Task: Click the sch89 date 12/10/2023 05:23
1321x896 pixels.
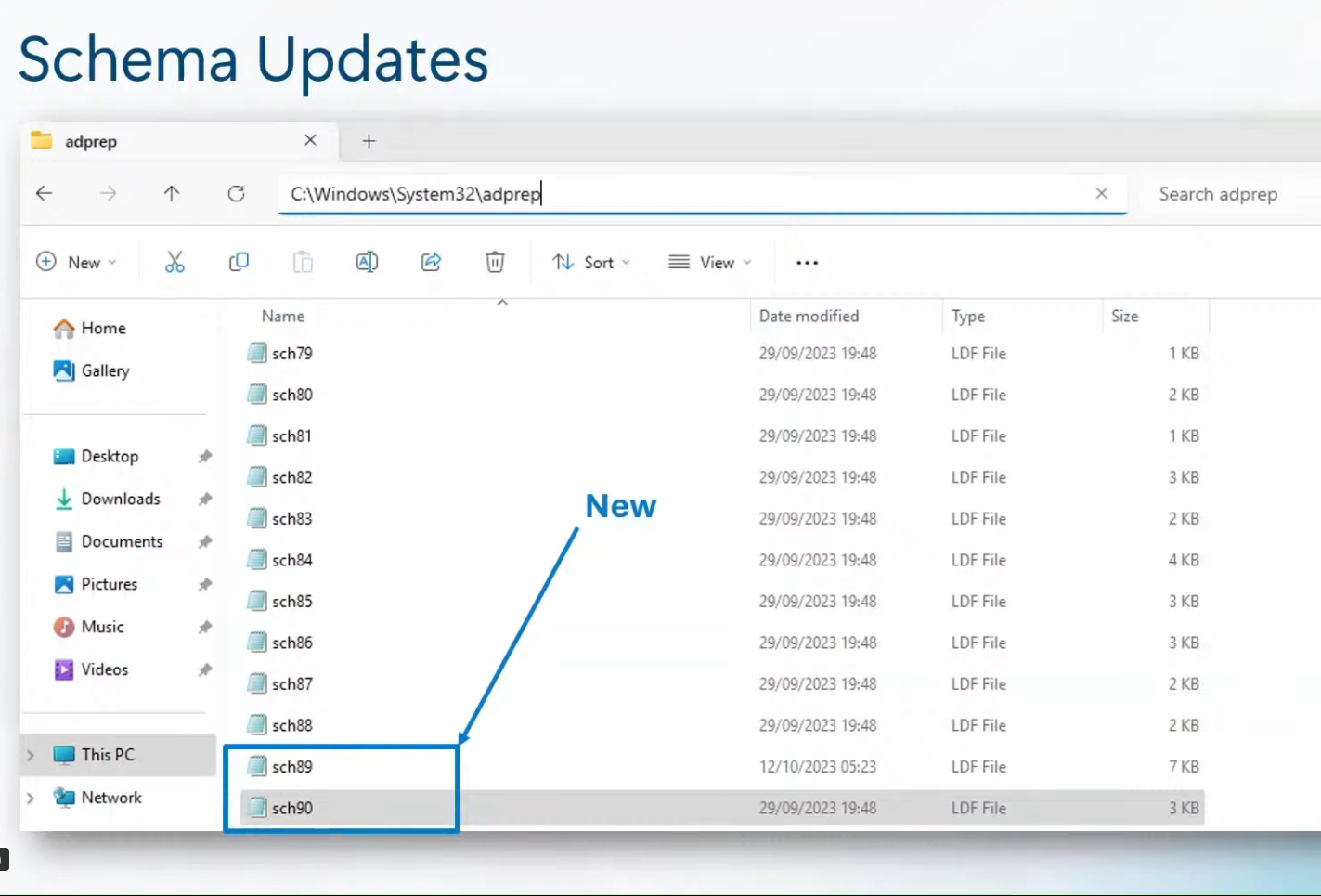Action: [x=818, y=767]
